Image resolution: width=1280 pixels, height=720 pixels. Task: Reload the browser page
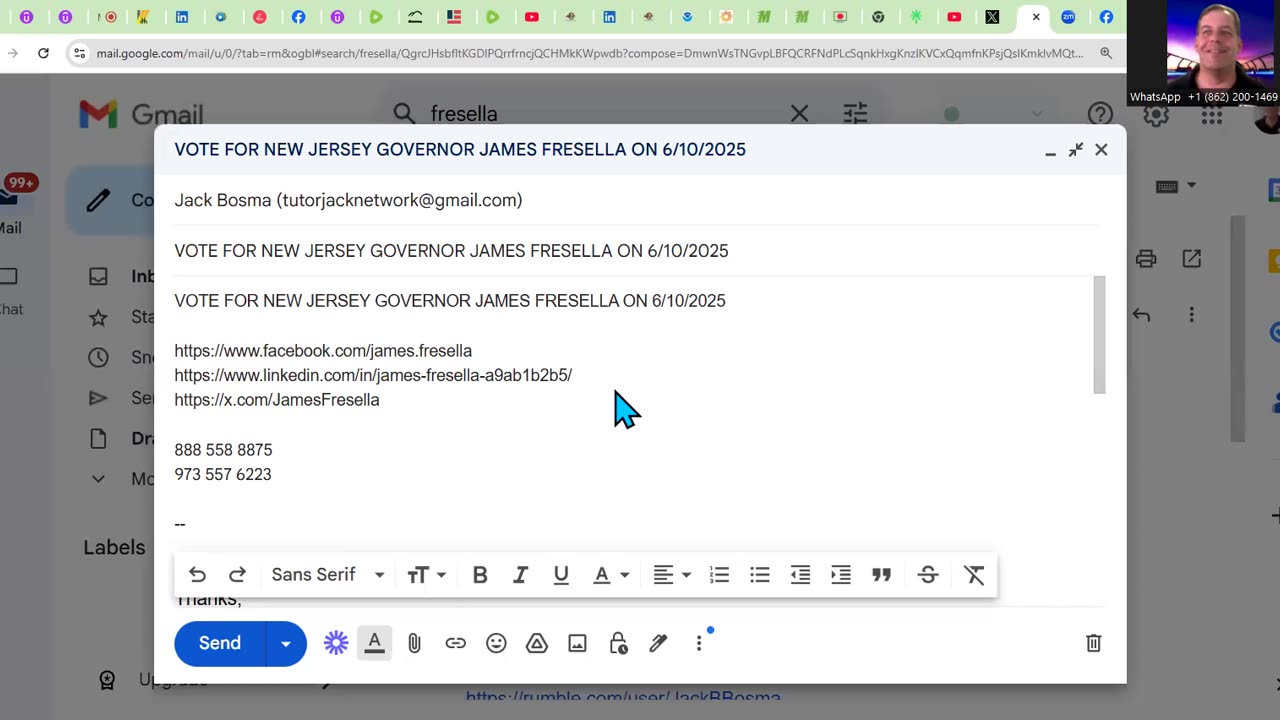(43, 53)
